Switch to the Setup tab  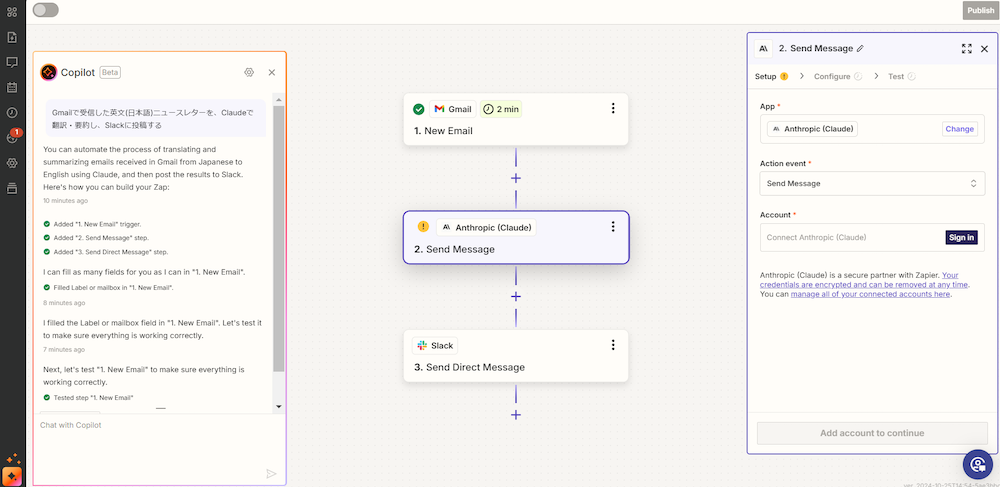(772, 76)
